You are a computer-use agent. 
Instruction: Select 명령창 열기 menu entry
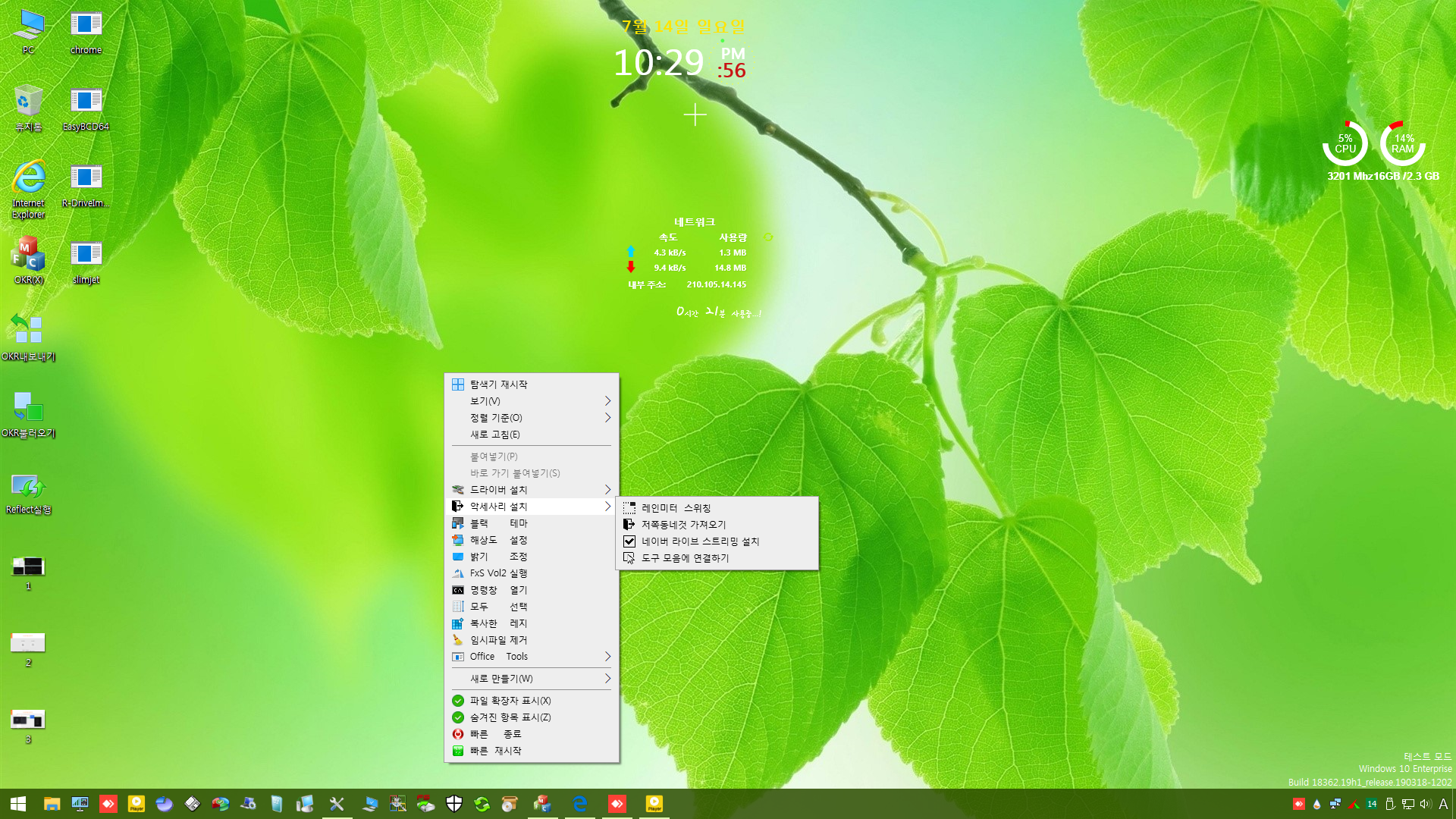(x=531, y=590)
